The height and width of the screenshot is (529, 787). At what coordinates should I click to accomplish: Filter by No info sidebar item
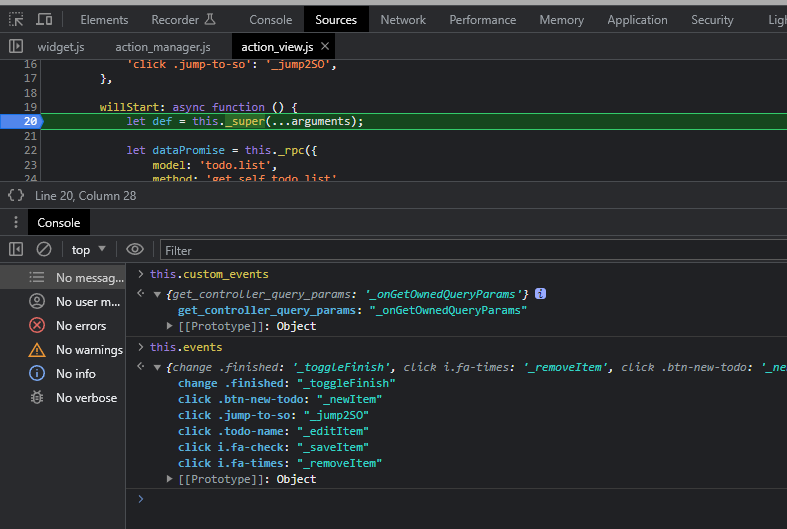pos(63,373)
